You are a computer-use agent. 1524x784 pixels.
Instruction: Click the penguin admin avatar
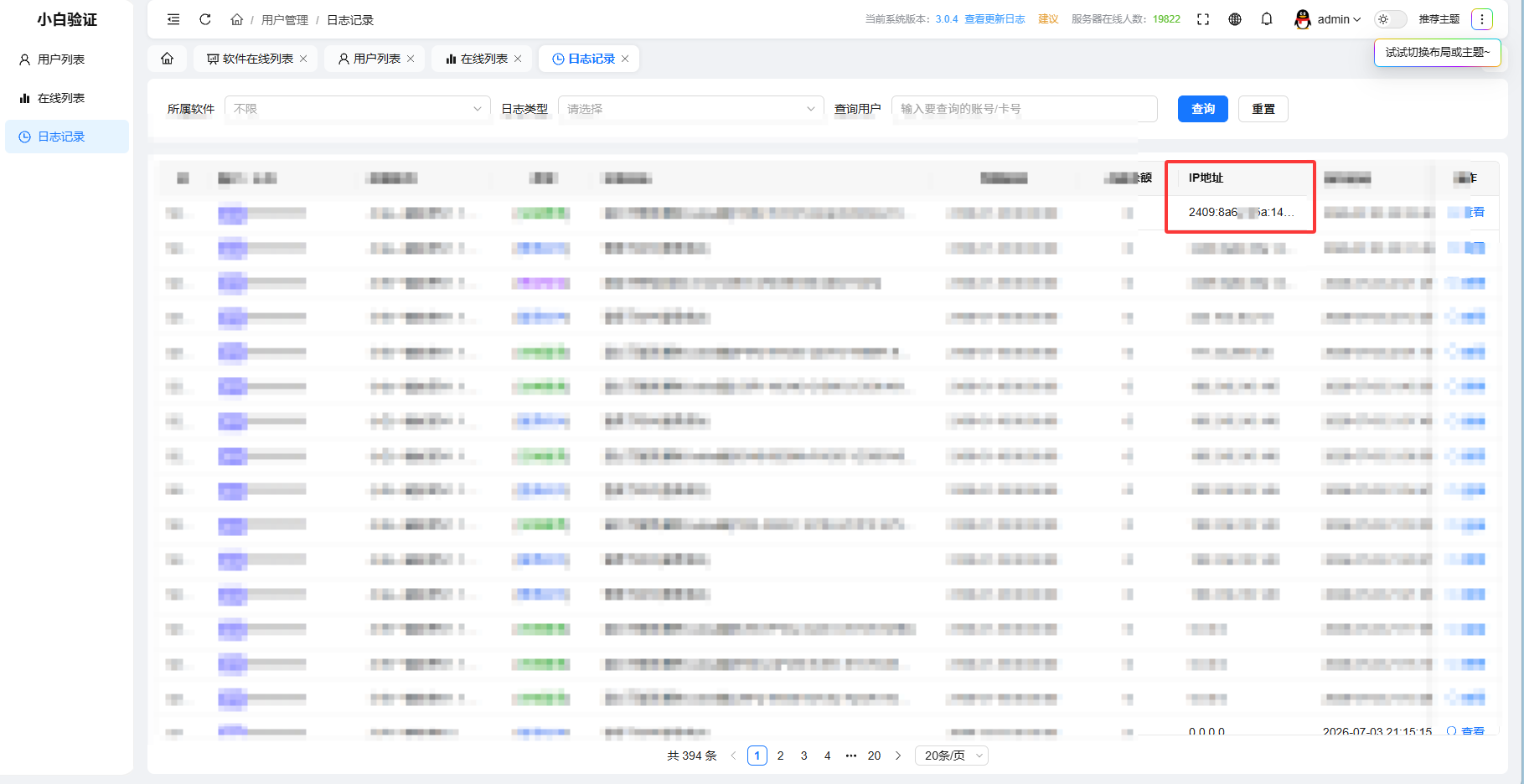pos(1303,19)
